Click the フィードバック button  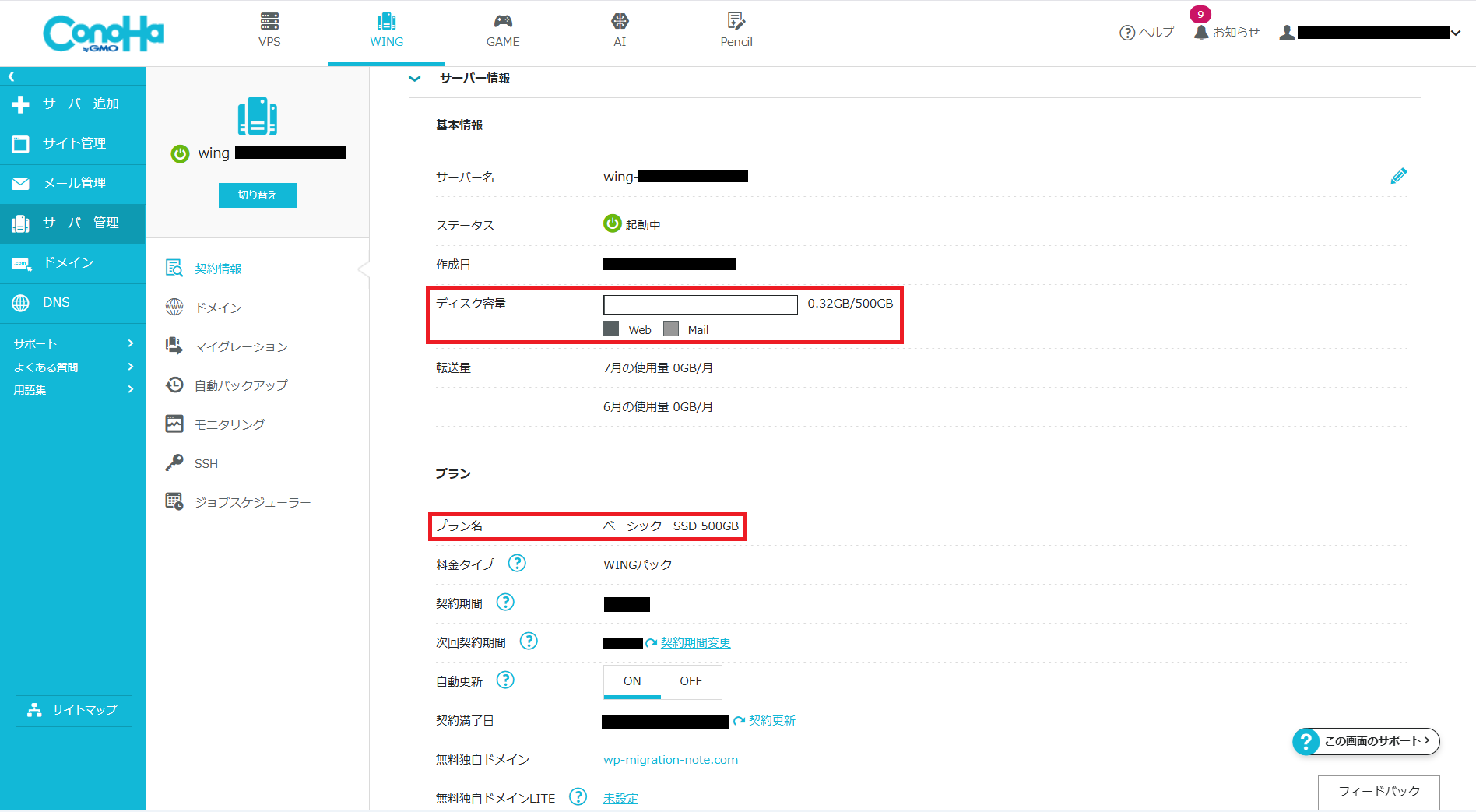coord(1379,792)
